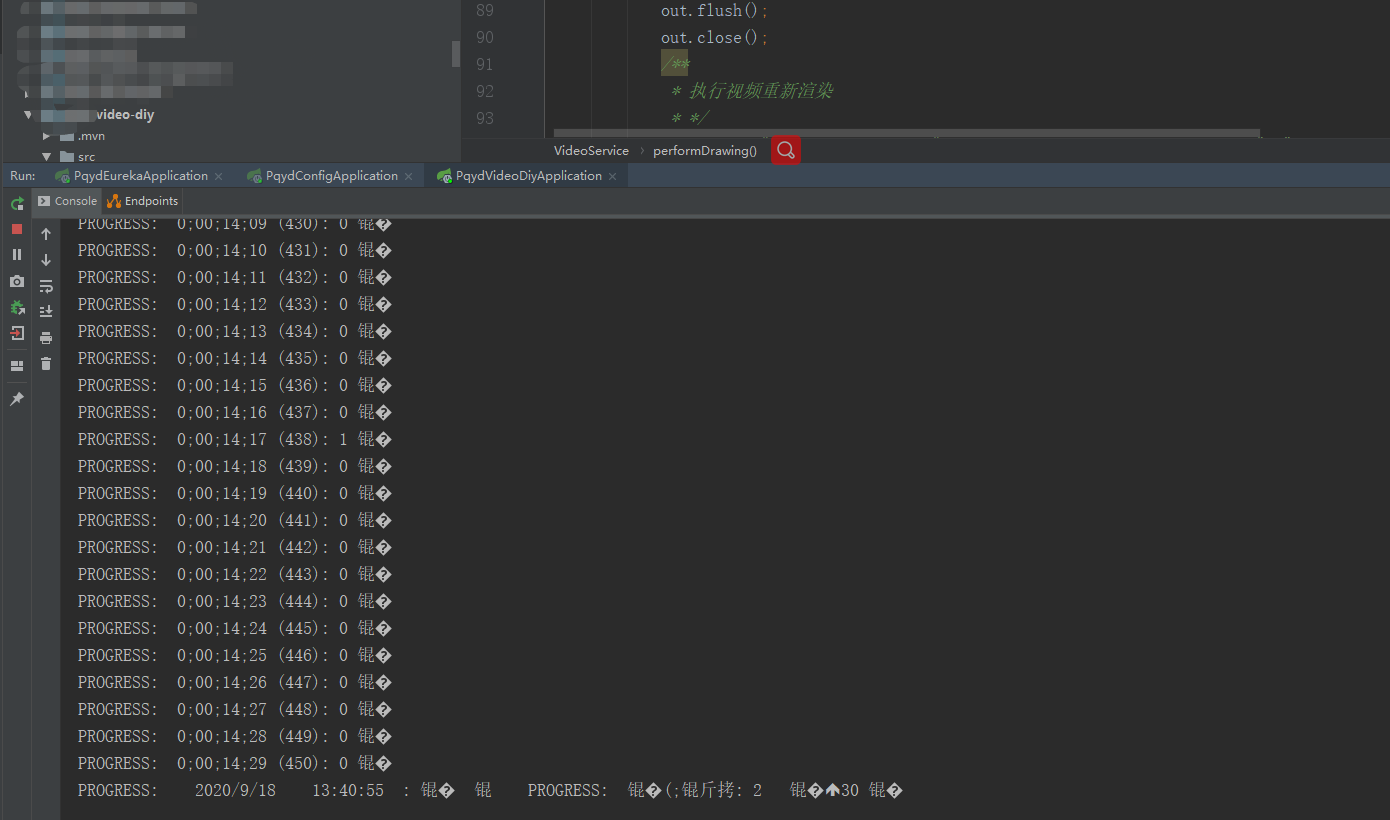Switch to the PqydEurekaApplication run tab
The width and height of the screenshot is (1390, 820).
point(140,176)
